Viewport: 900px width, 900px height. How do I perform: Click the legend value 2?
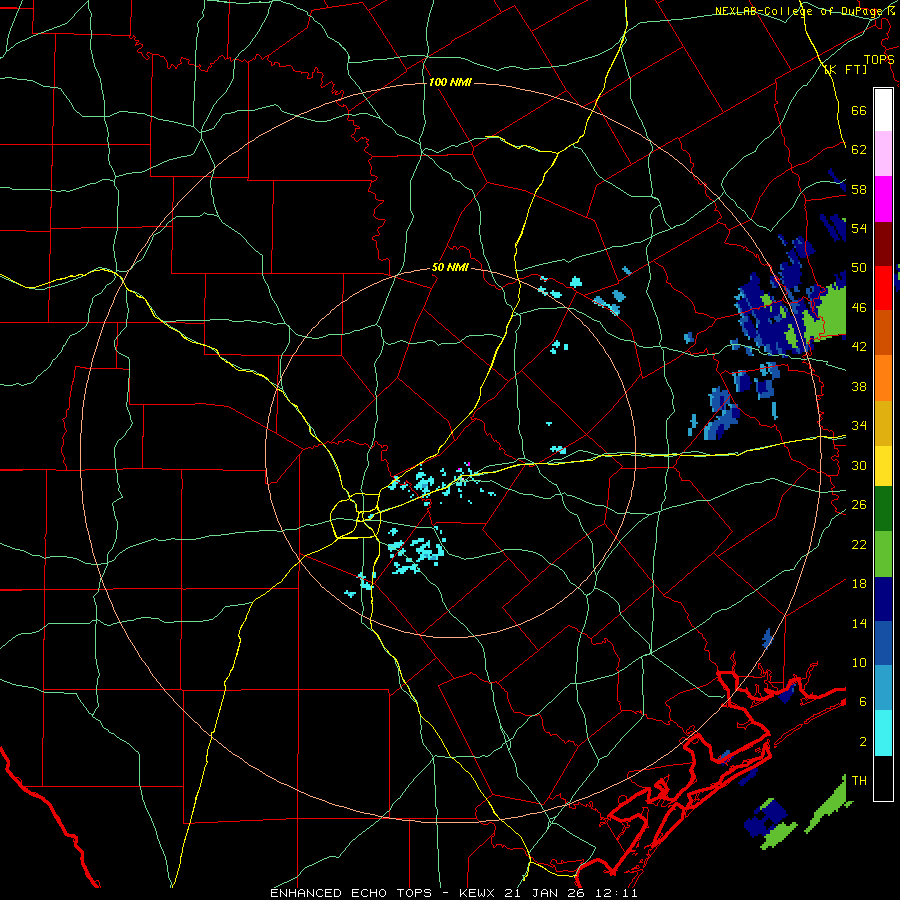[x=862, y=741]
